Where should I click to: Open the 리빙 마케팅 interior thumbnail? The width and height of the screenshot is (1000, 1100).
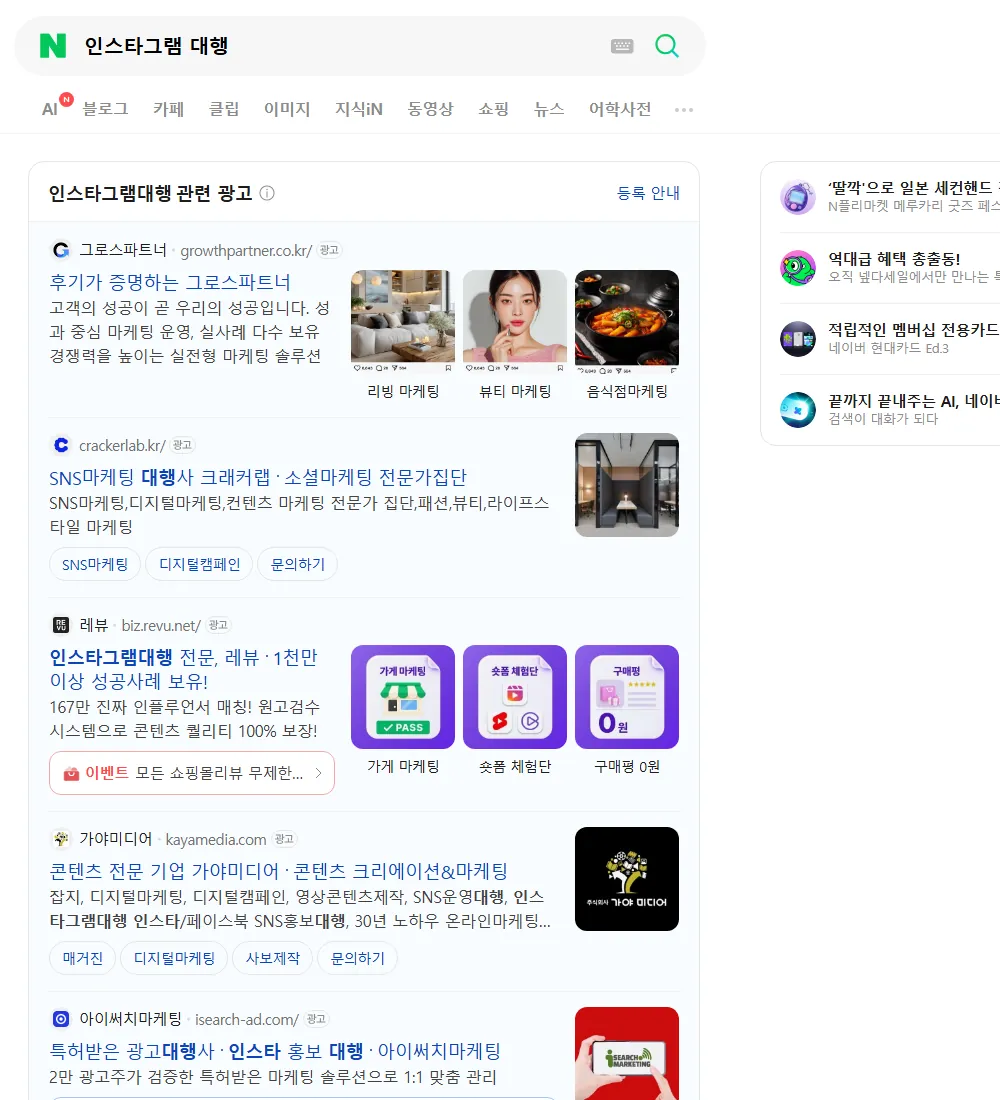point(403,322)
